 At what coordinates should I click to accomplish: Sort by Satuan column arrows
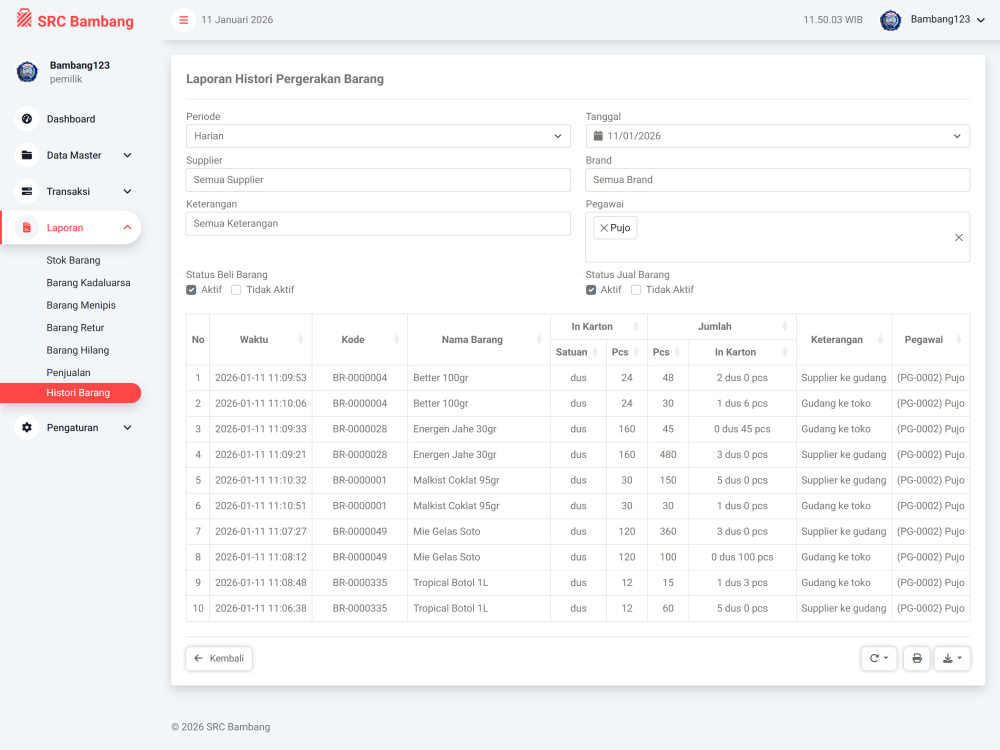coord(595,352)
